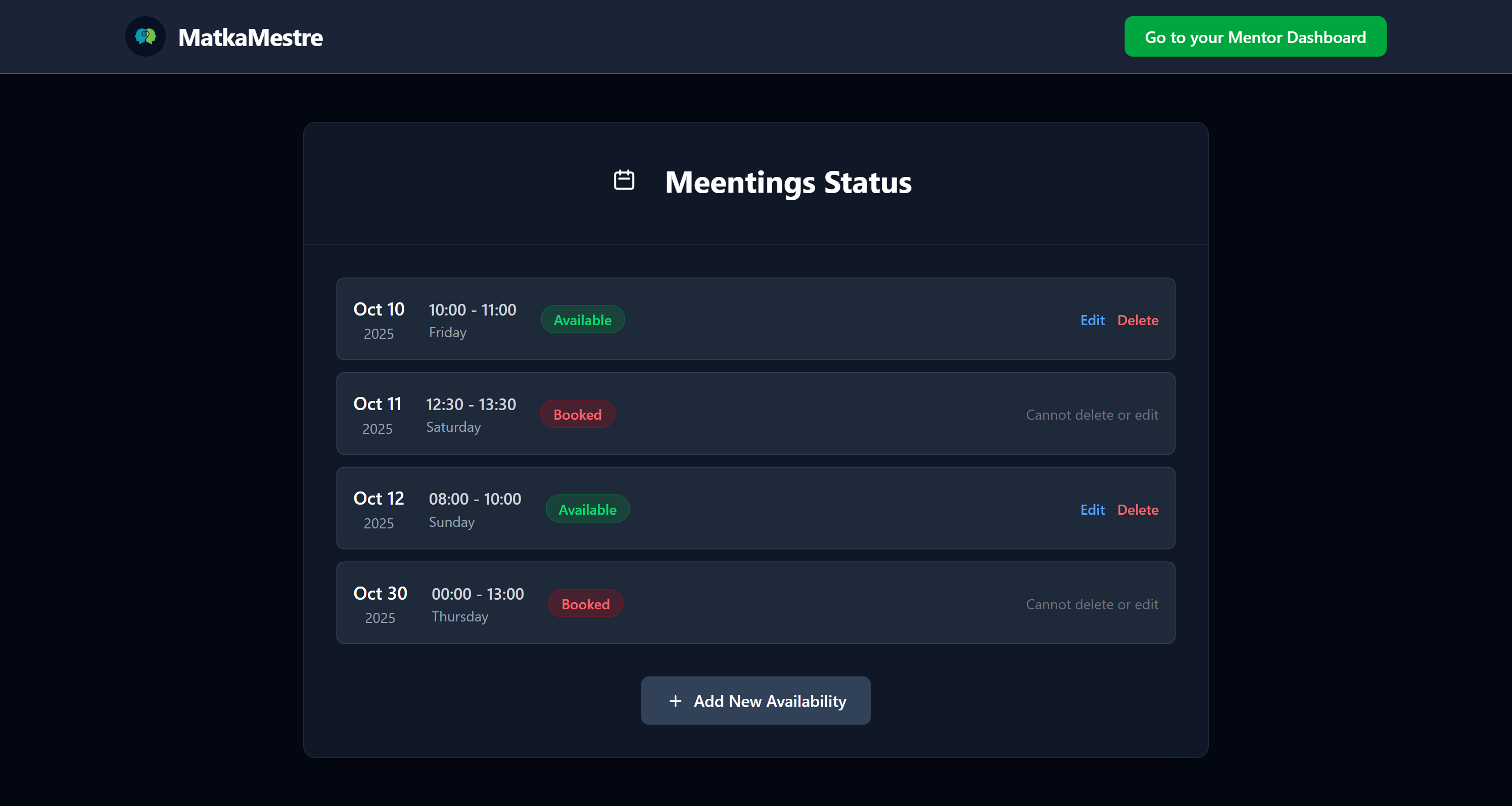Click the Available badge for Oct 12
1512x806 pixels.
tap(587, 510)
